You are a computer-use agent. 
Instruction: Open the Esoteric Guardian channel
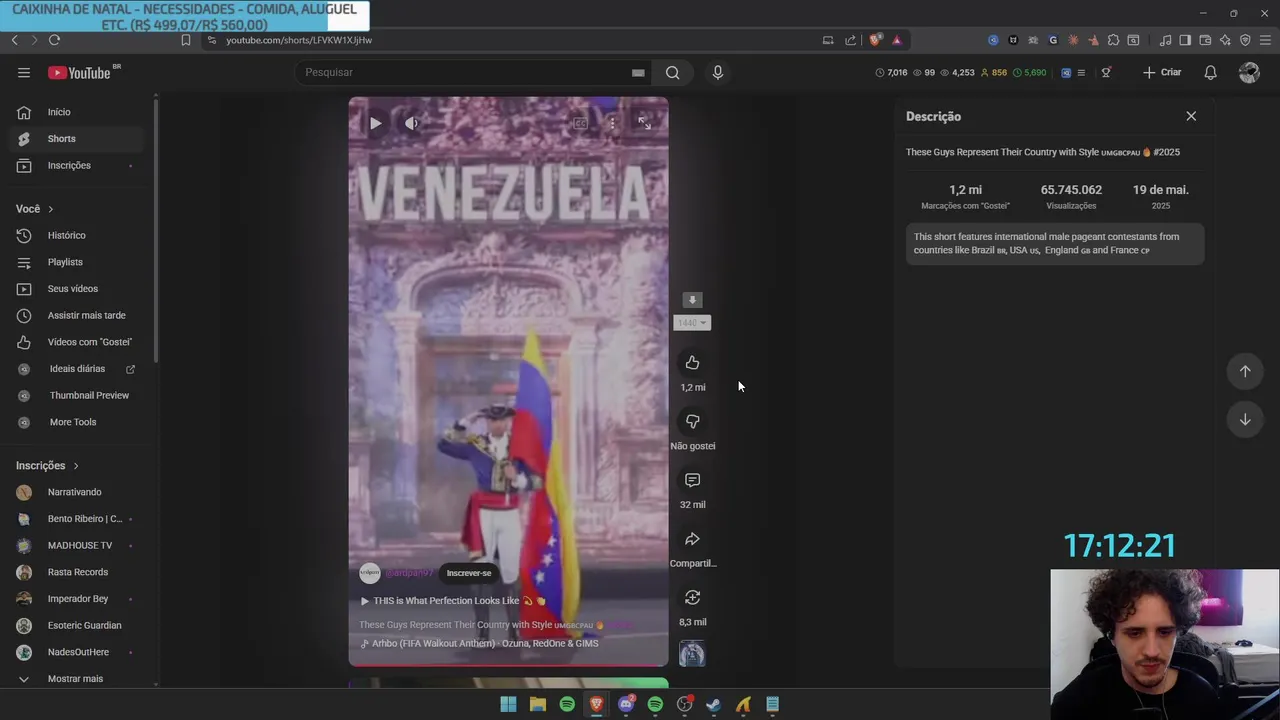point(78,625)
